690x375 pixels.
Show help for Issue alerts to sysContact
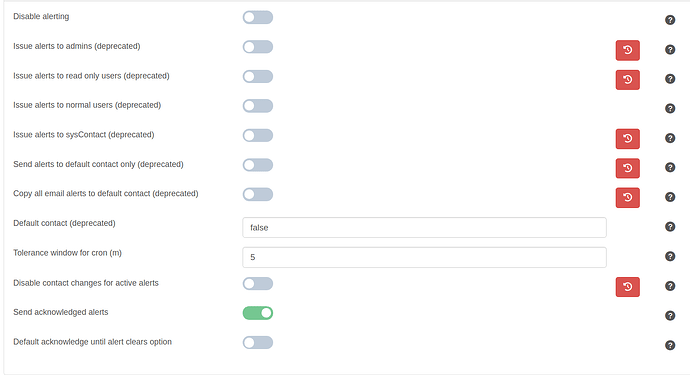click(x=670, y=138)
